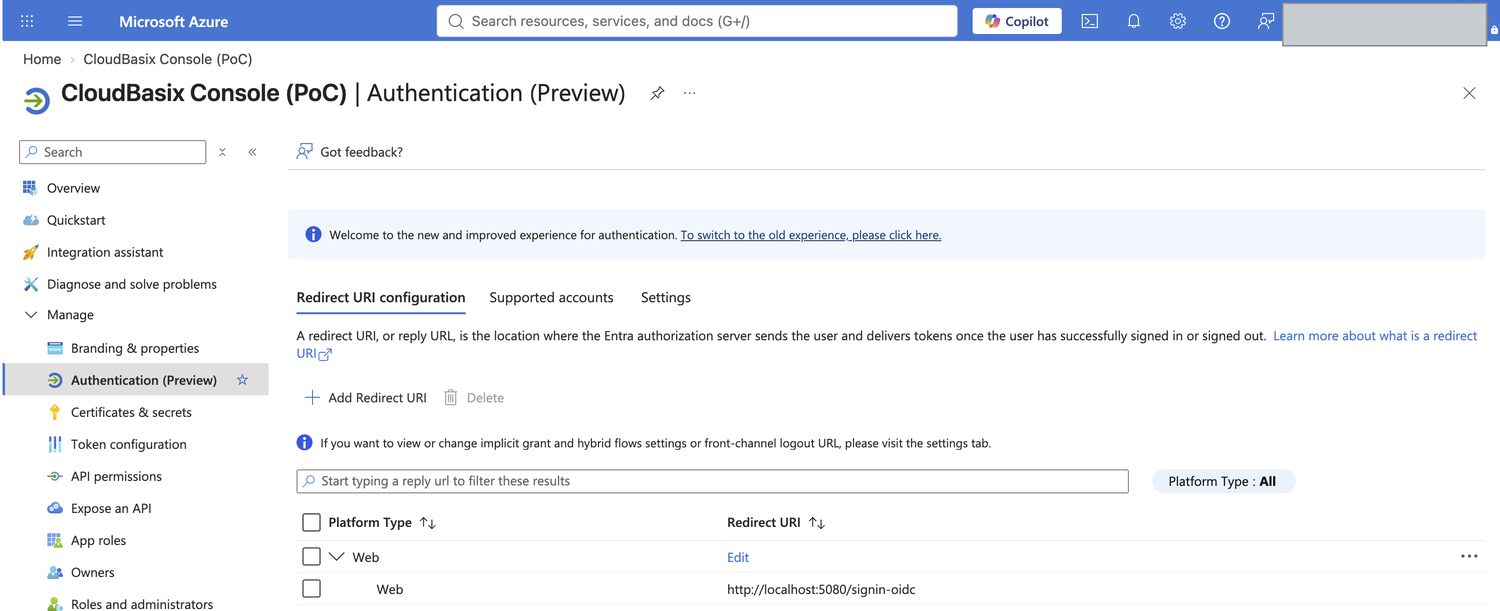Open the Azure apps grid icon
Screen dimensions: 1500x611
27,21
